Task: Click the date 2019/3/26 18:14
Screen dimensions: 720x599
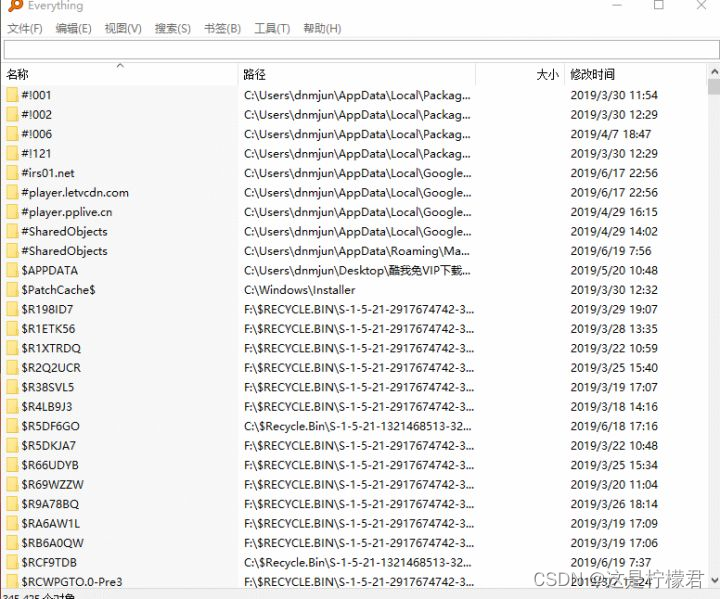Action: tap(614, 504)
